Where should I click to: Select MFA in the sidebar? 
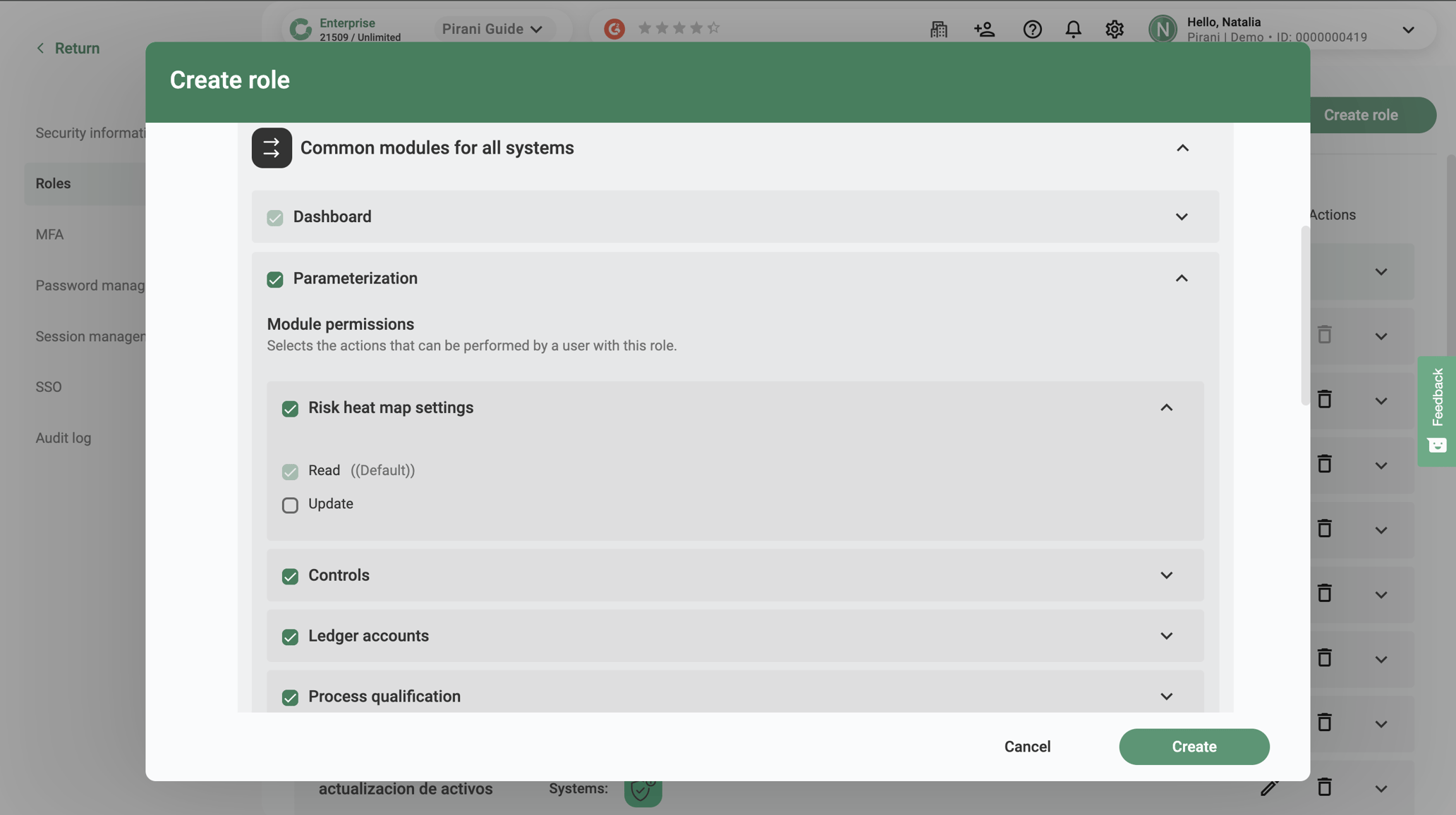(x=49, y=234)
